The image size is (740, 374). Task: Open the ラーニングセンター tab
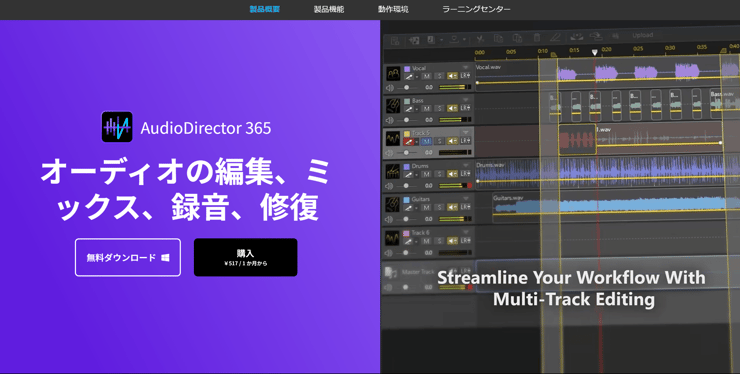[476, 9]
